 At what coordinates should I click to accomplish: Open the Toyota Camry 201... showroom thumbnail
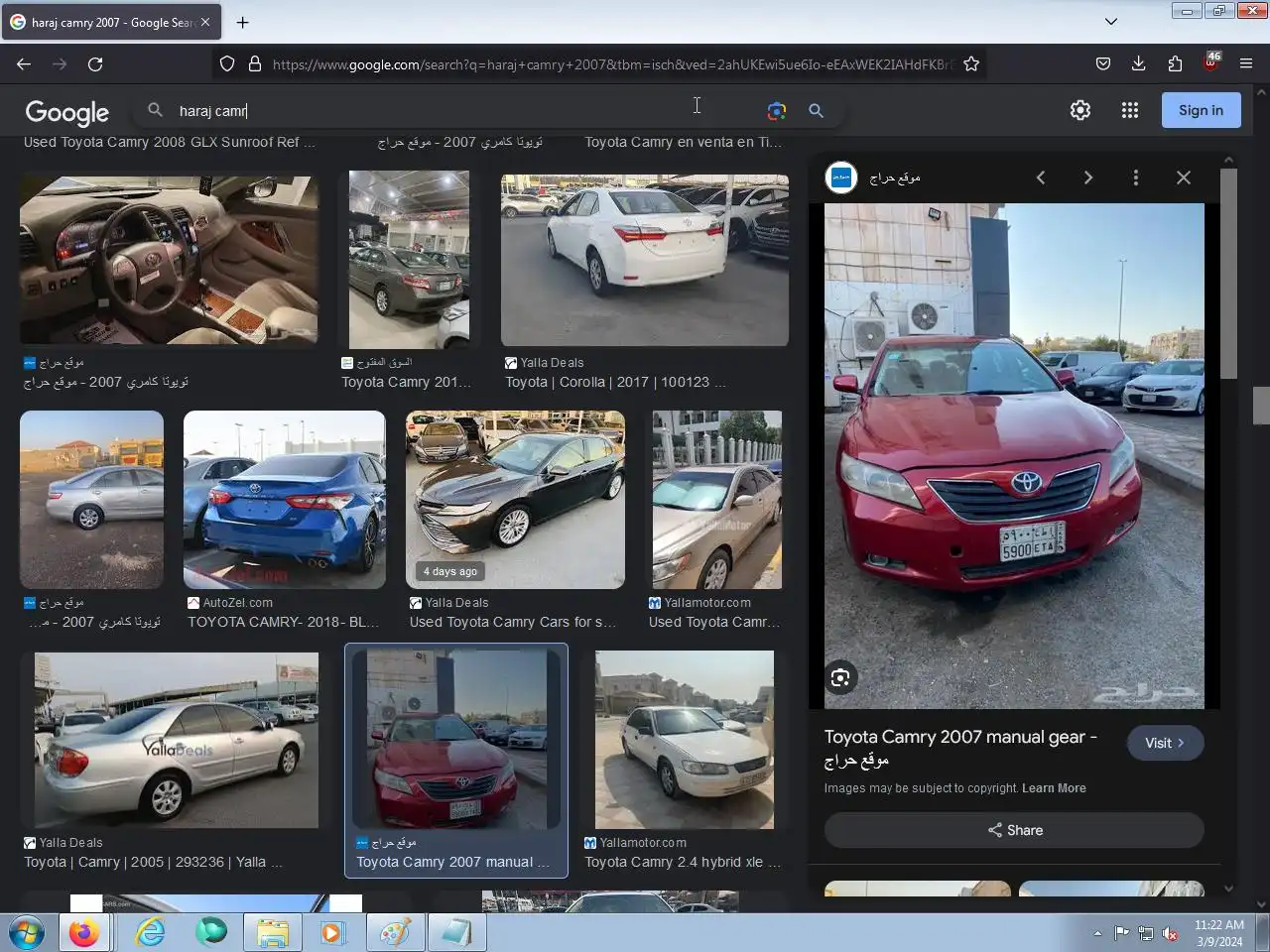click(x=409, y=260)
